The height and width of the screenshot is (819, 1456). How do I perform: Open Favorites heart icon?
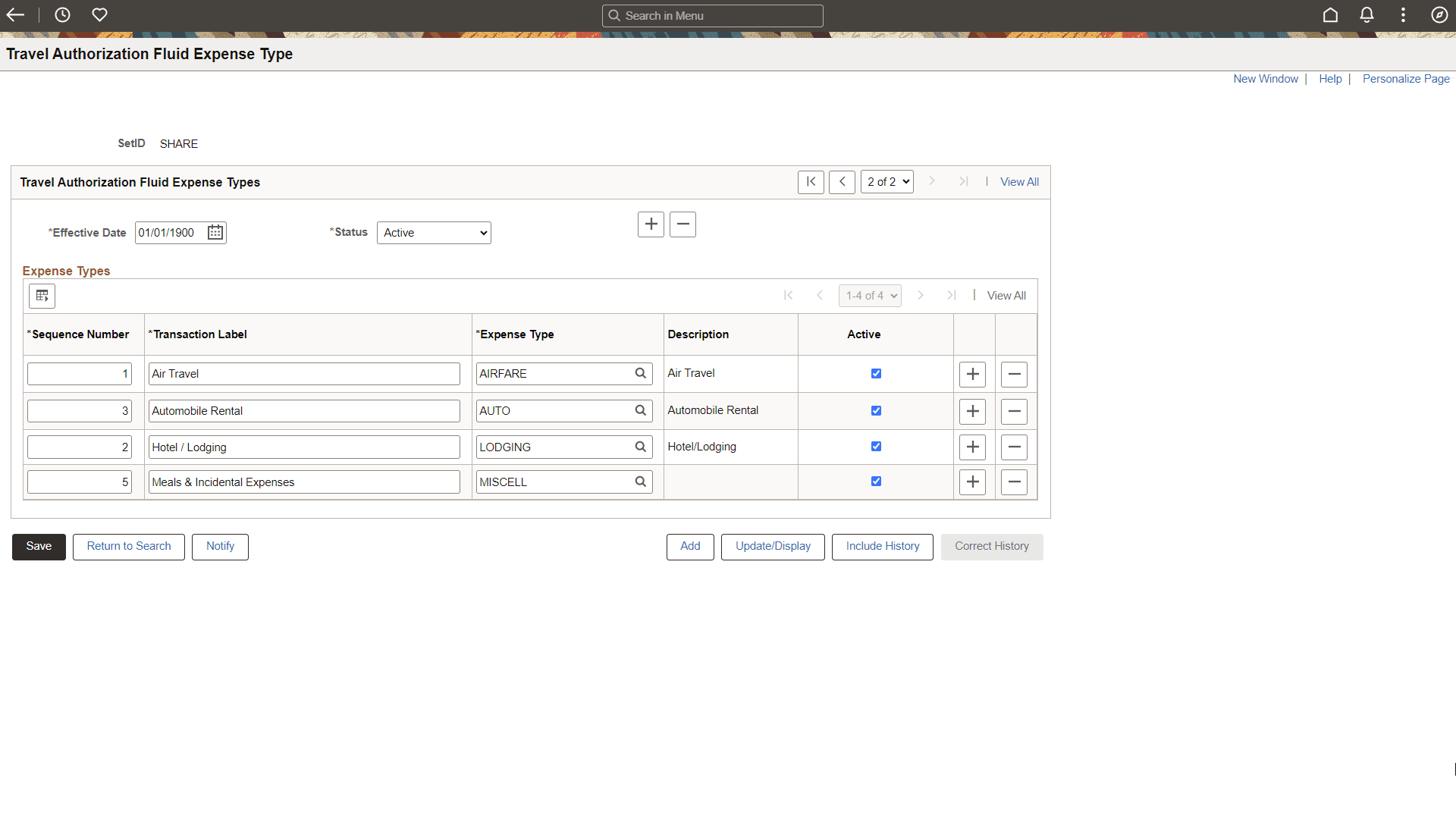(99, 15)
